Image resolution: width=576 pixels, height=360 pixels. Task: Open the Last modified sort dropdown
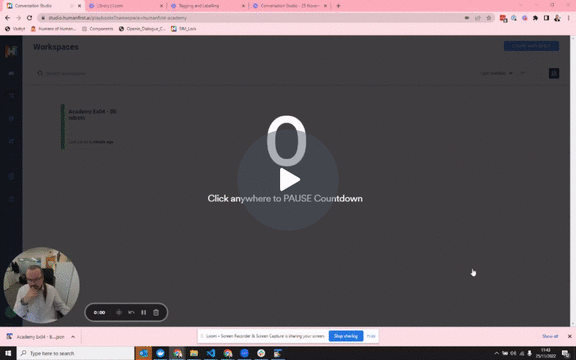(x=496, y=73)
